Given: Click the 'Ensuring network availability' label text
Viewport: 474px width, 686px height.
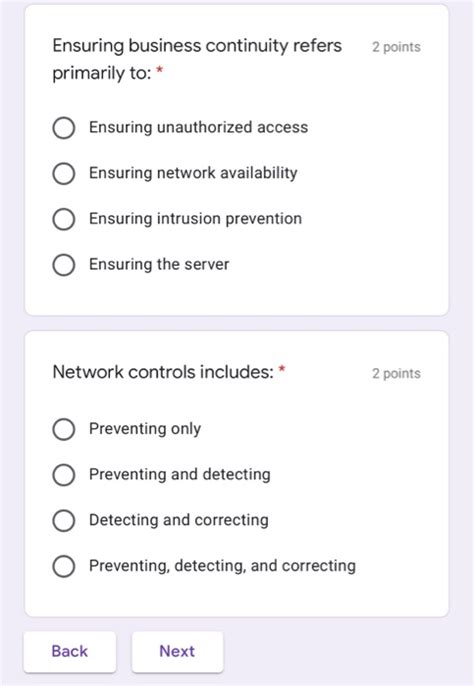Looking at the screenshot, I should (x=193, y=173).
